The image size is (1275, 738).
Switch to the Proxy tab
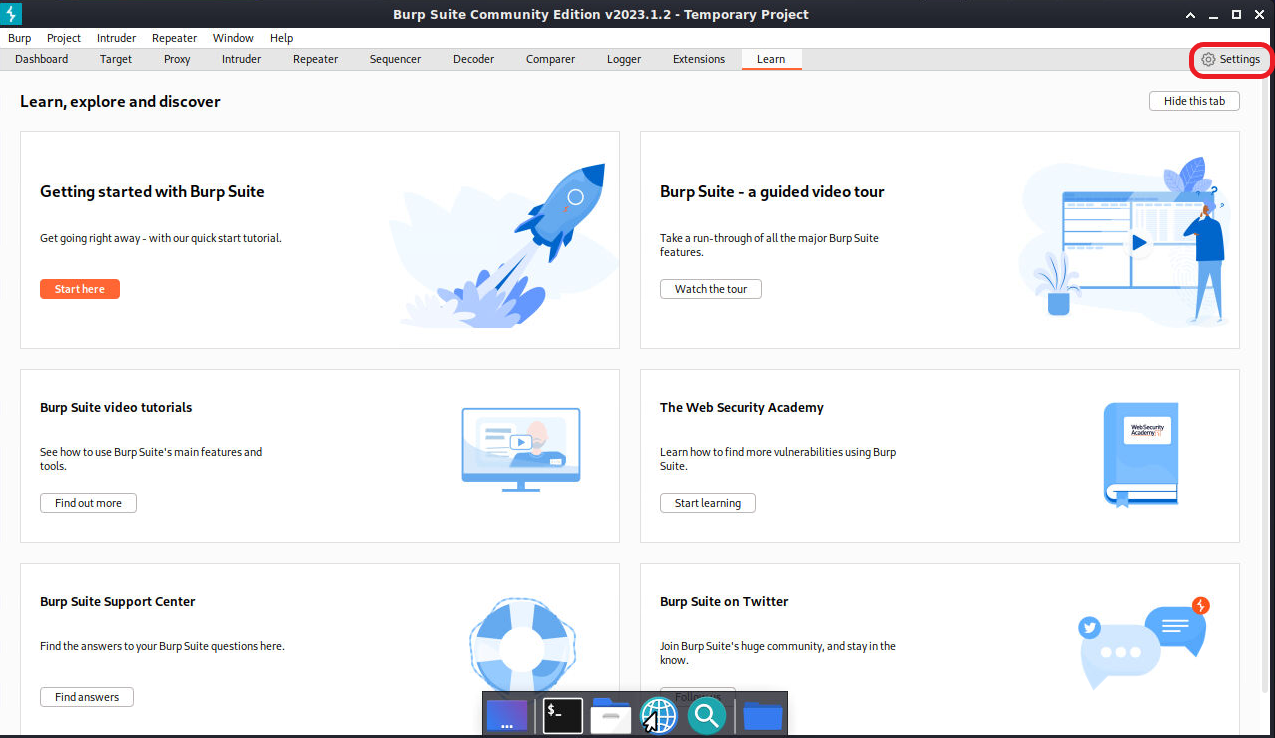coord(177,59)
